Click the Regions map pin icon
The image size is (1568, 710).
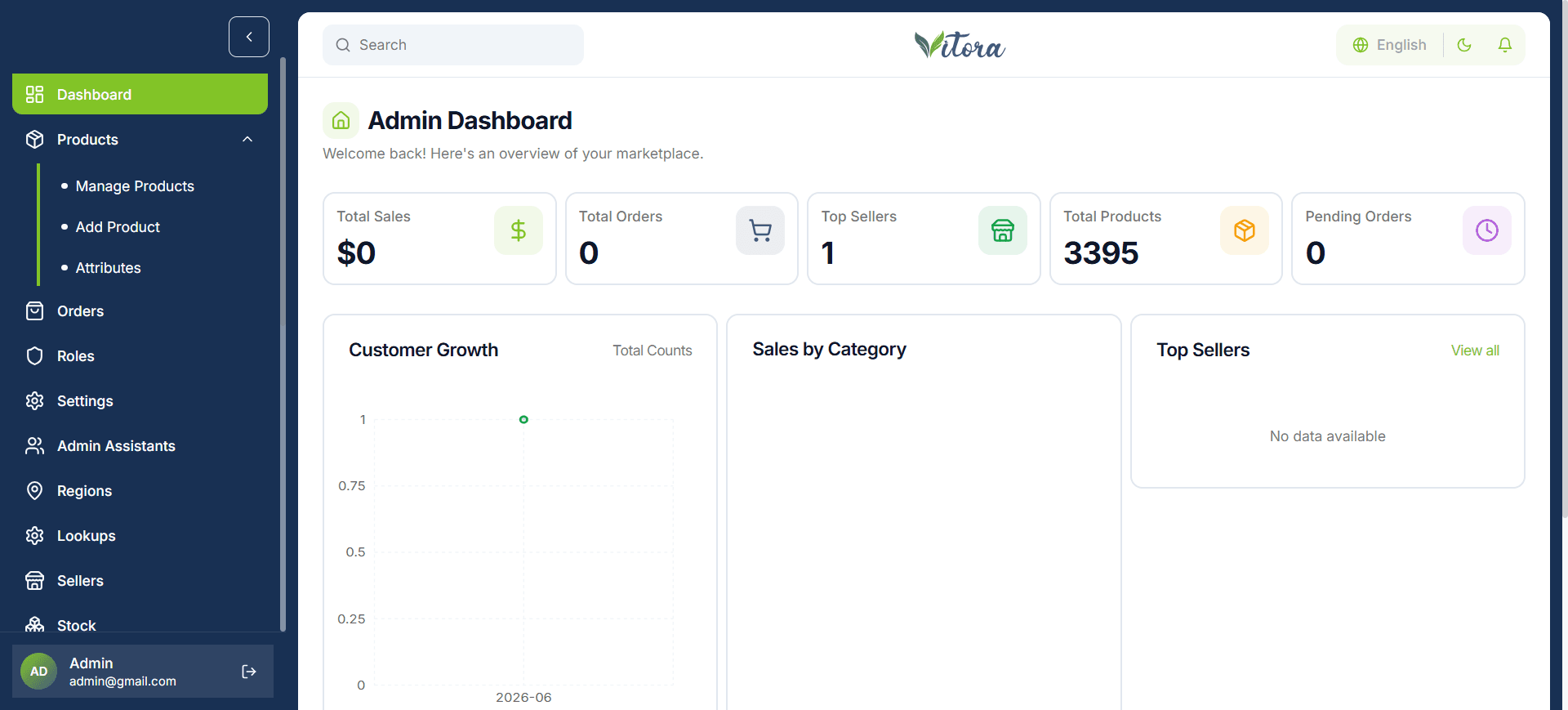(x=34, y=490)
